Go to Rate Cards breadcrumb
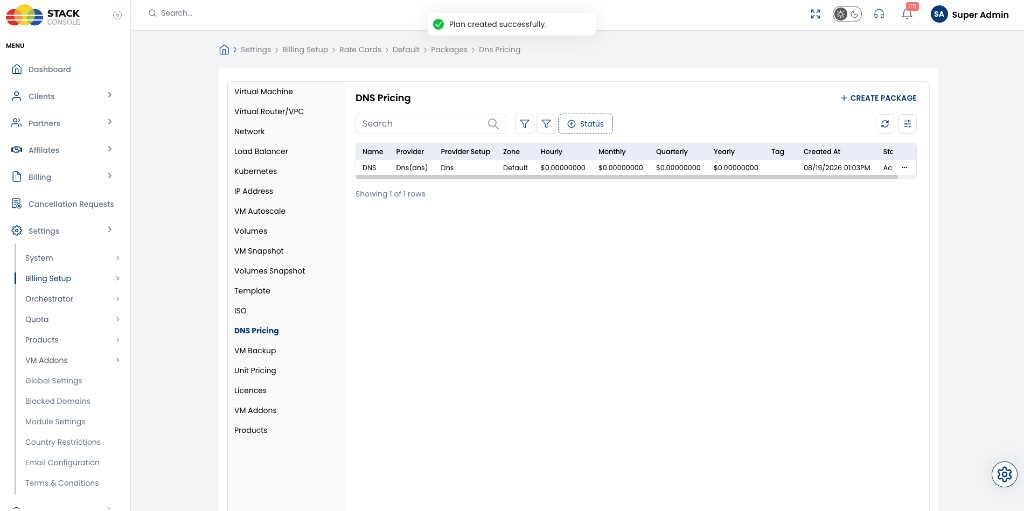Viewport: 1024px width, 511px height. (x=360, y=50)
